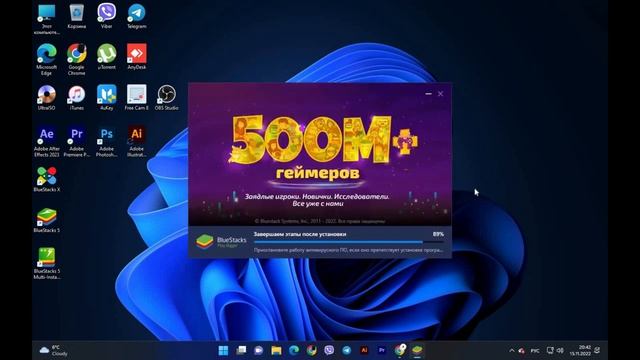Select the Adobe Illustrator desktop icon
The height and width of the screenshot is (360, 640).
click(x=136, y=142)
